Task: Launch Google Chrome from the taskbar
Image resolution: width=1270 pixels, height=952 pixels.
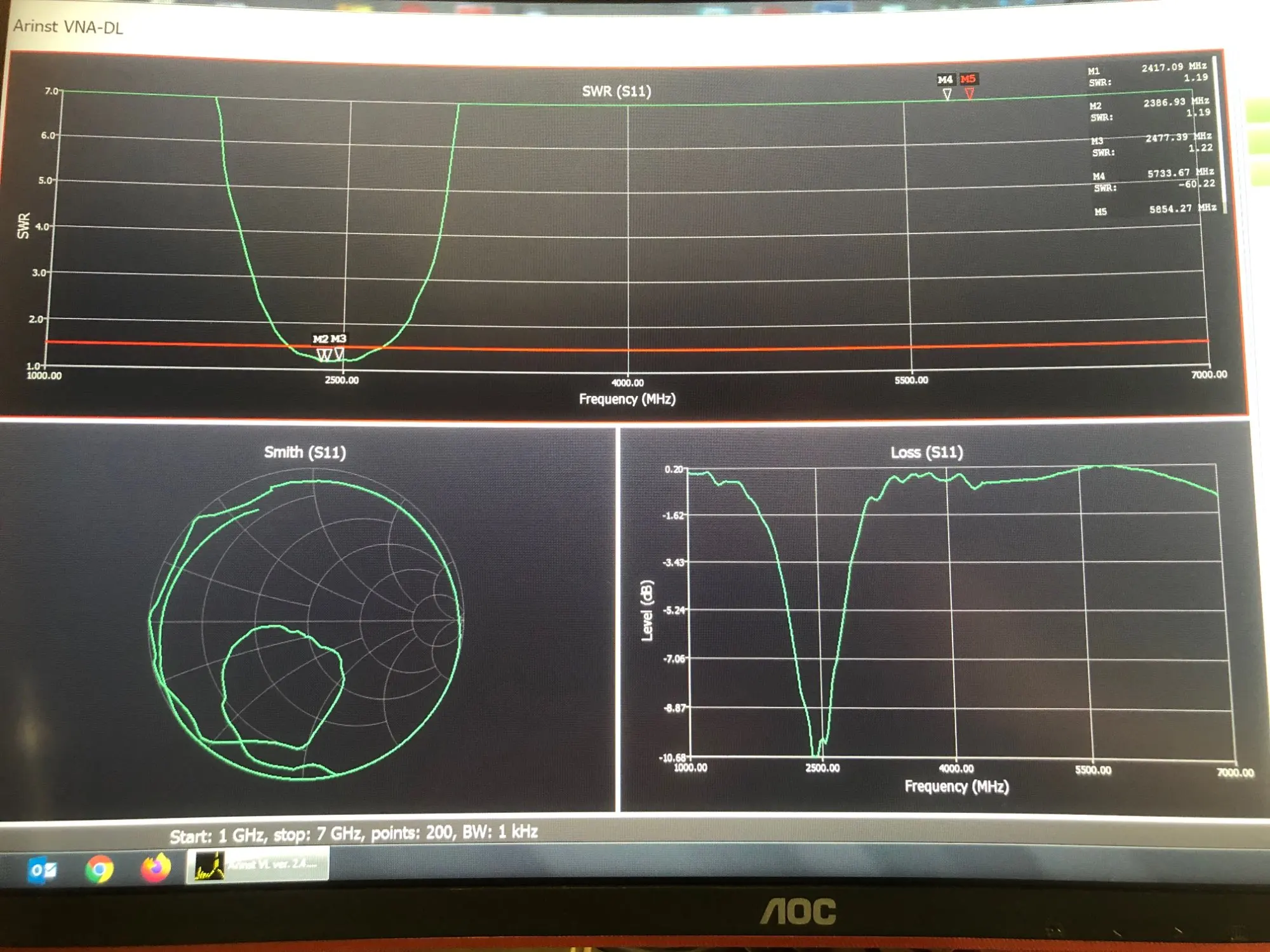Action: (99, 869)
